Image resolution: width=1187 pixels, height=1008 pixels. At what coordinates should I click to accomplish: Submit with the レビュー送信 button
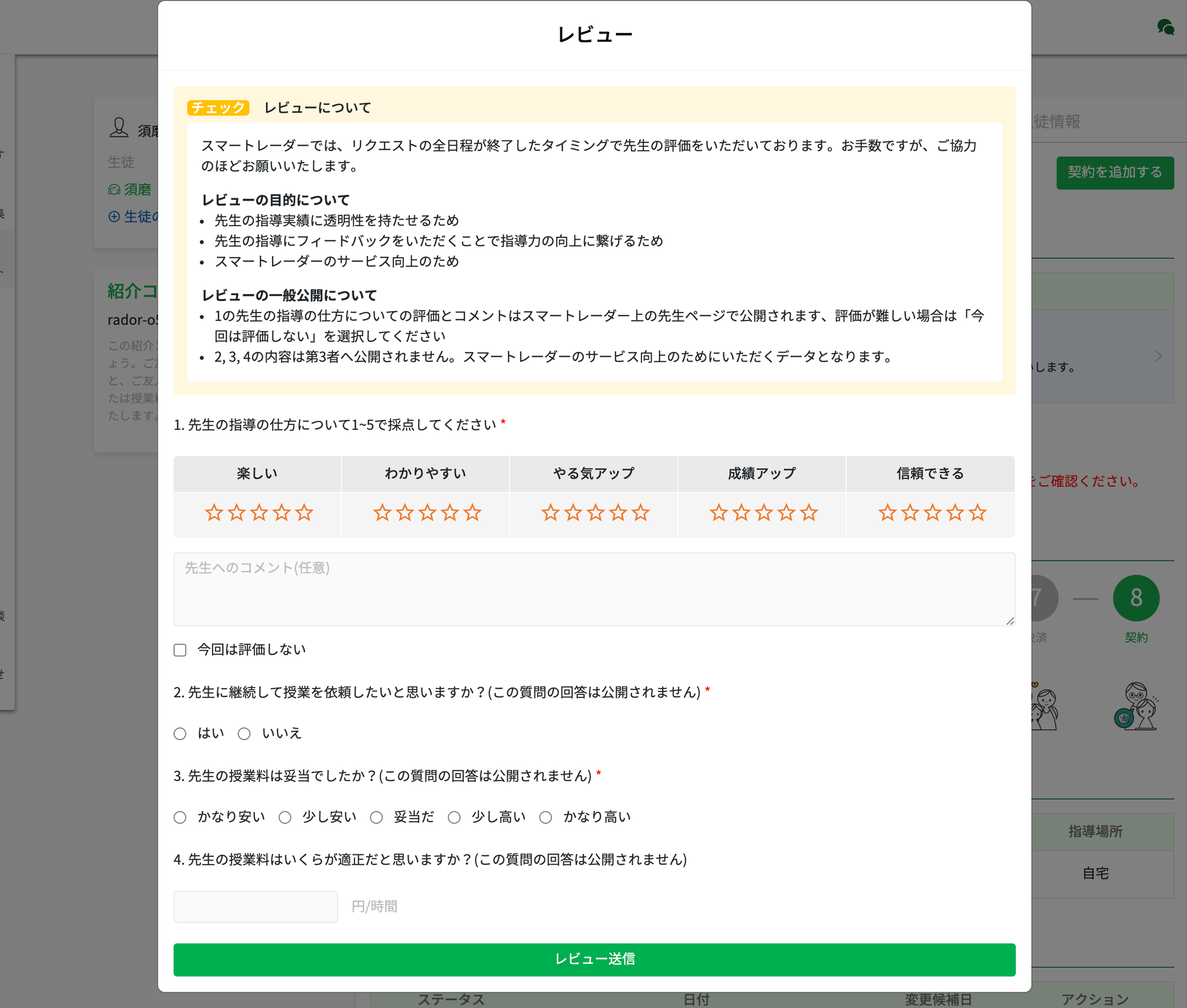[594, 959]
